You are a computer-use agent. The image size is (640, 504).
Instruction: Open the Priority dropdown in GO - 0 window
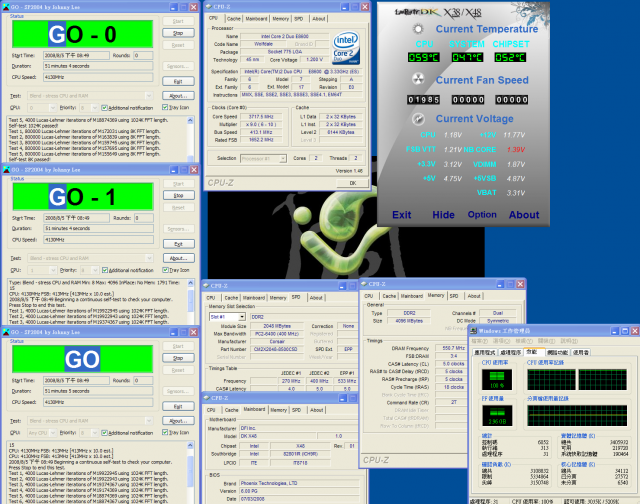click(x=94, y=108)
